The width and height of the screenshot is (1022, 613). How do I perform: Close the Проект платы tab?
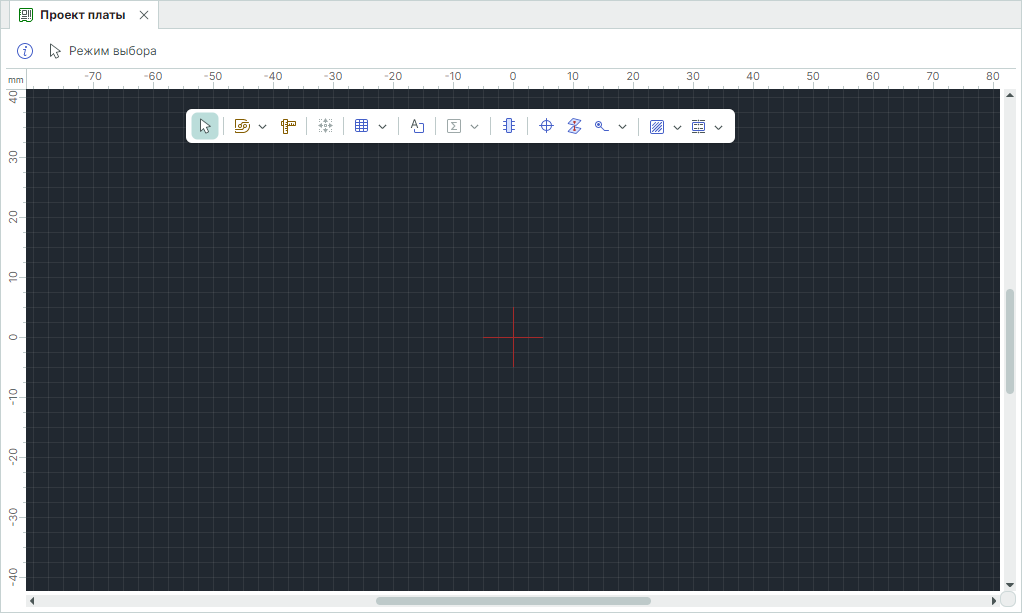click(144, 15)
